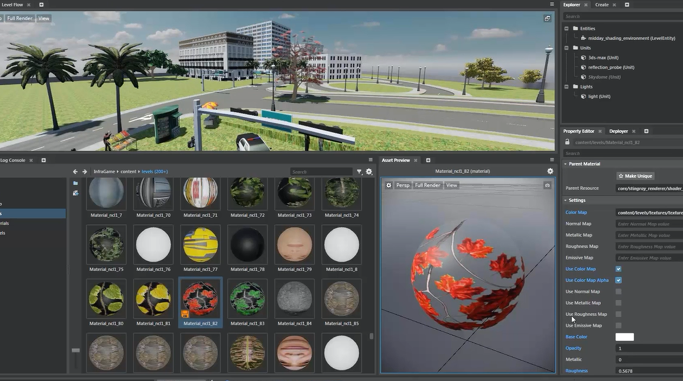Collapse the Parent Material section

[565, 164]
